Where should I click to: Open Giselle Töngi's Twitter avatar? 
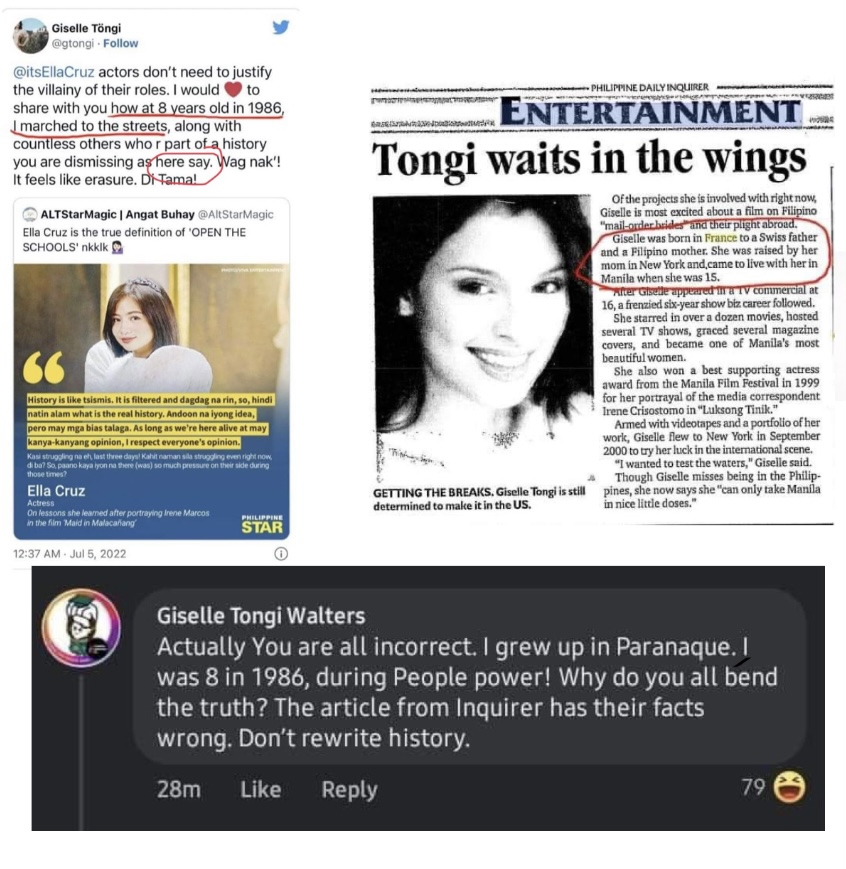point(30,35)
